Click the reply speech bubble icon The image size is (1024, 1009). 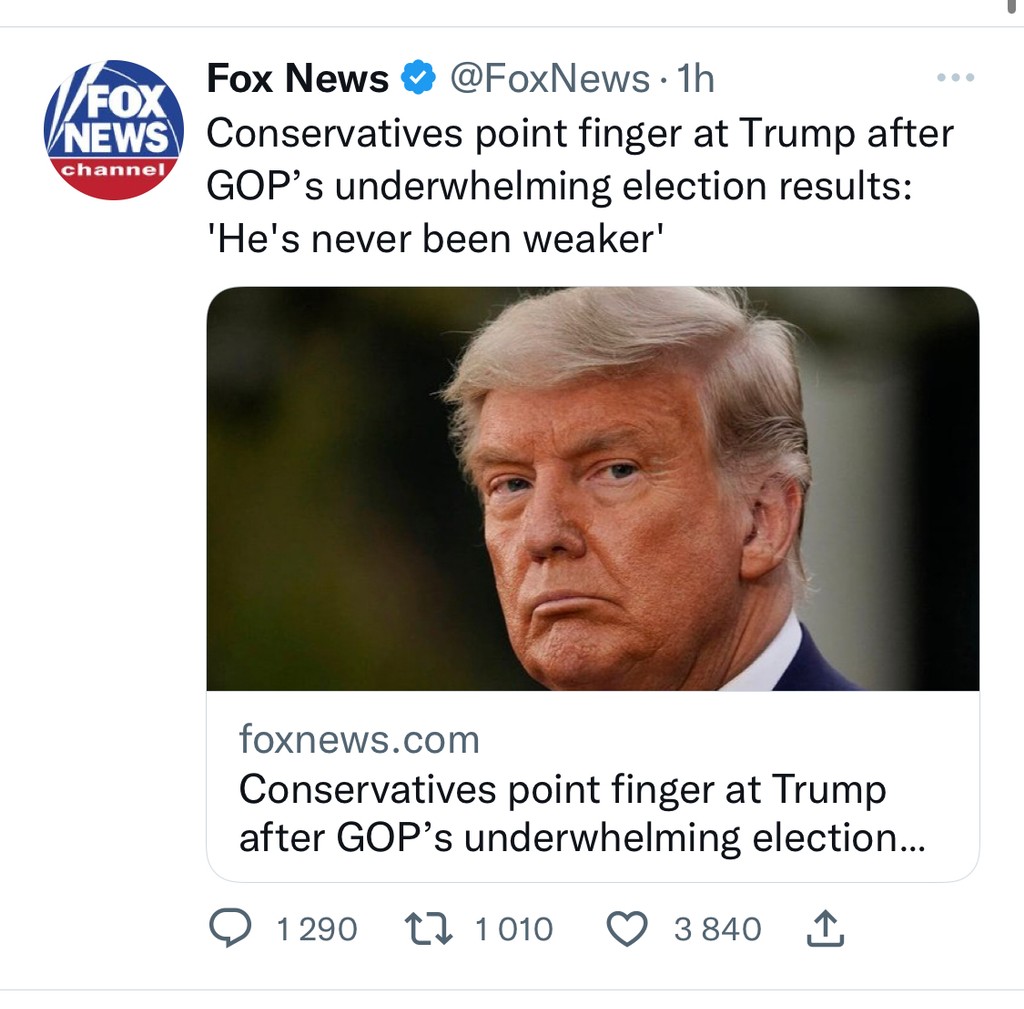coord(230,928)
